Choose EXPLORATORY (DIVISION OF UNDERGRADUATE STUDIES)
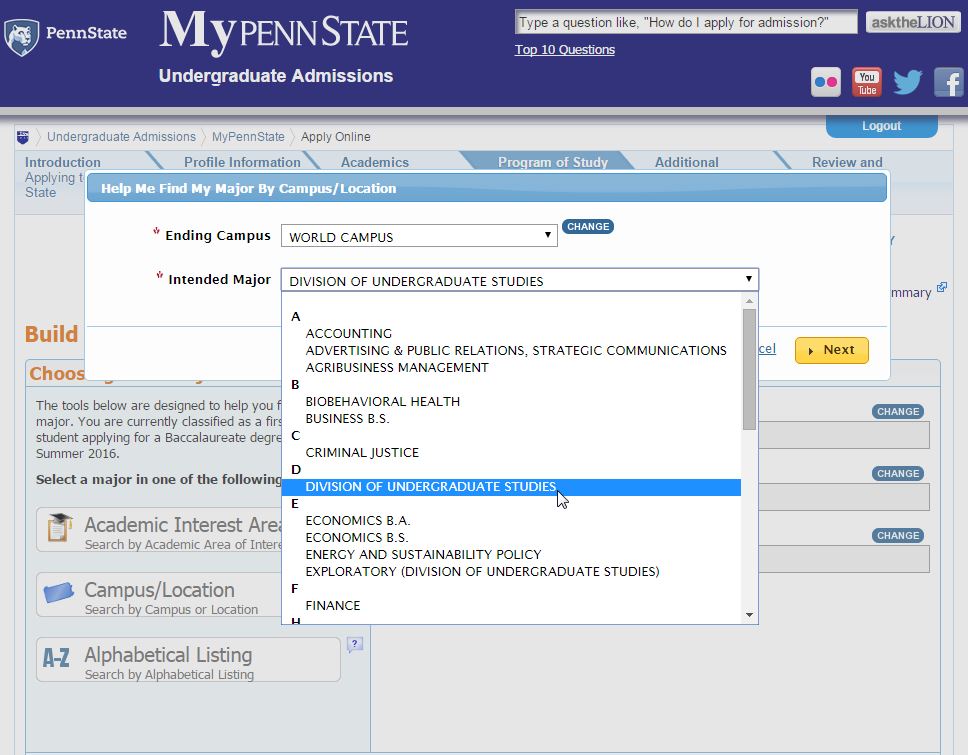This screenshot has width=968, height=755. point(482,572)
